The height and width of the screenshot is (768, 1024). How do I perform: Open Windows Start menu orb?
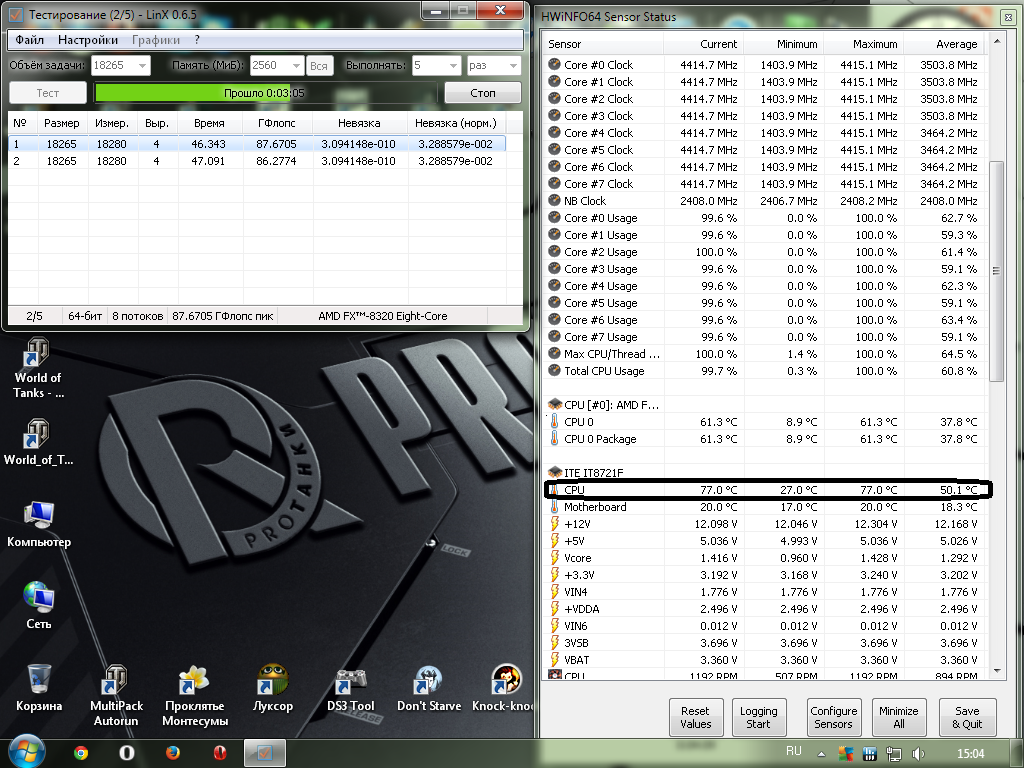pos(26,752)
